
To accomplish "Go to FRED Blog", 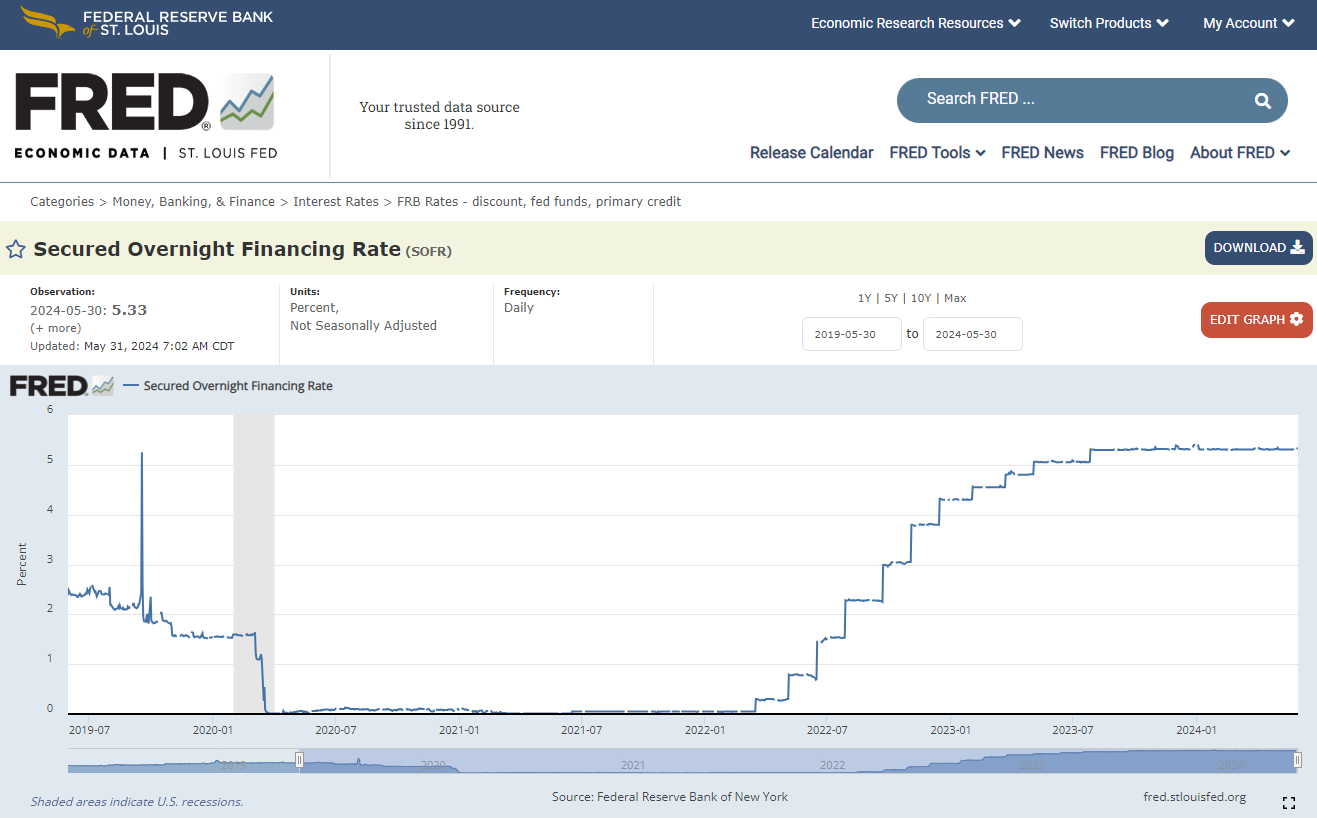I will [x=1136, y=153].
